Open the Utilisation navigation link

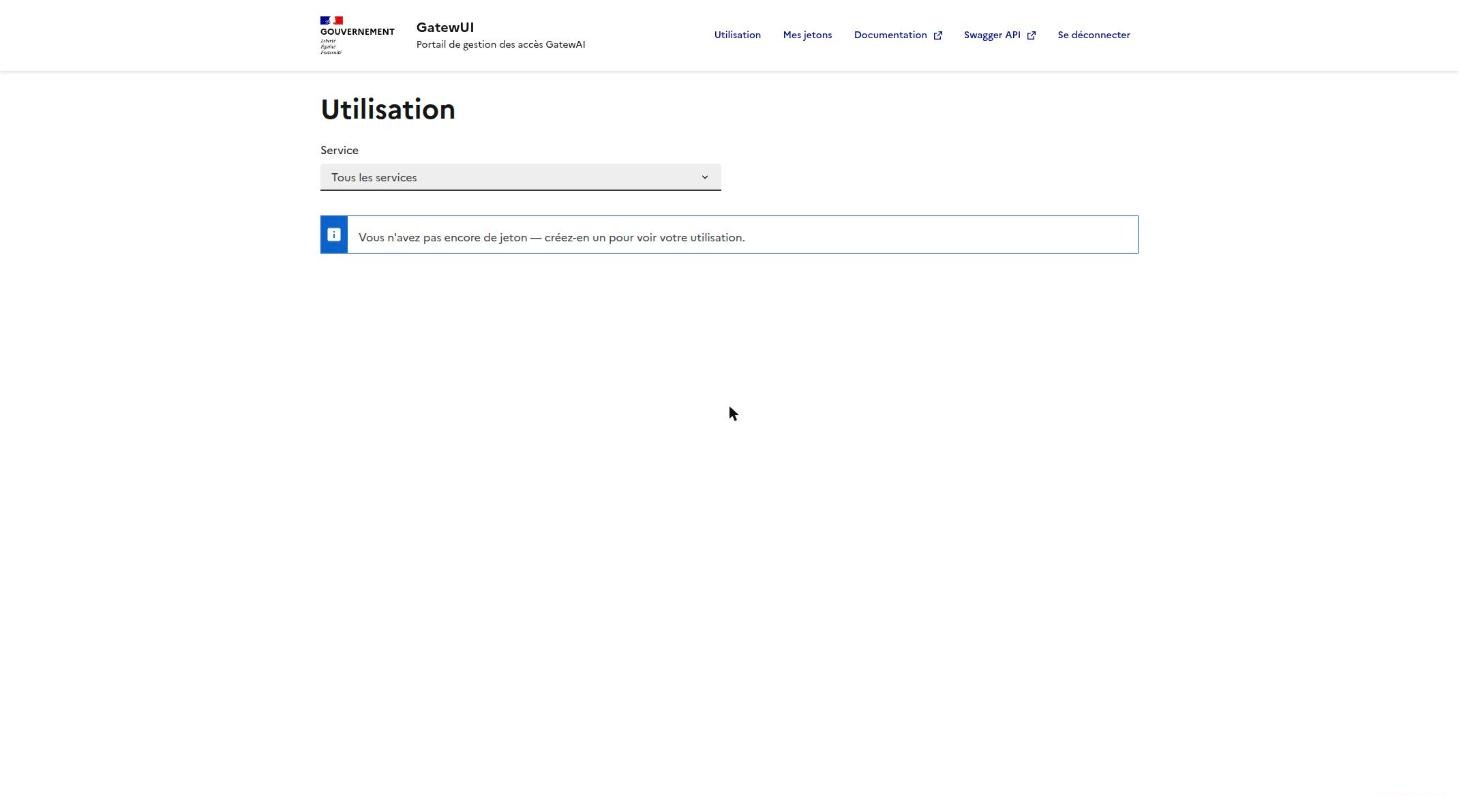737,35
